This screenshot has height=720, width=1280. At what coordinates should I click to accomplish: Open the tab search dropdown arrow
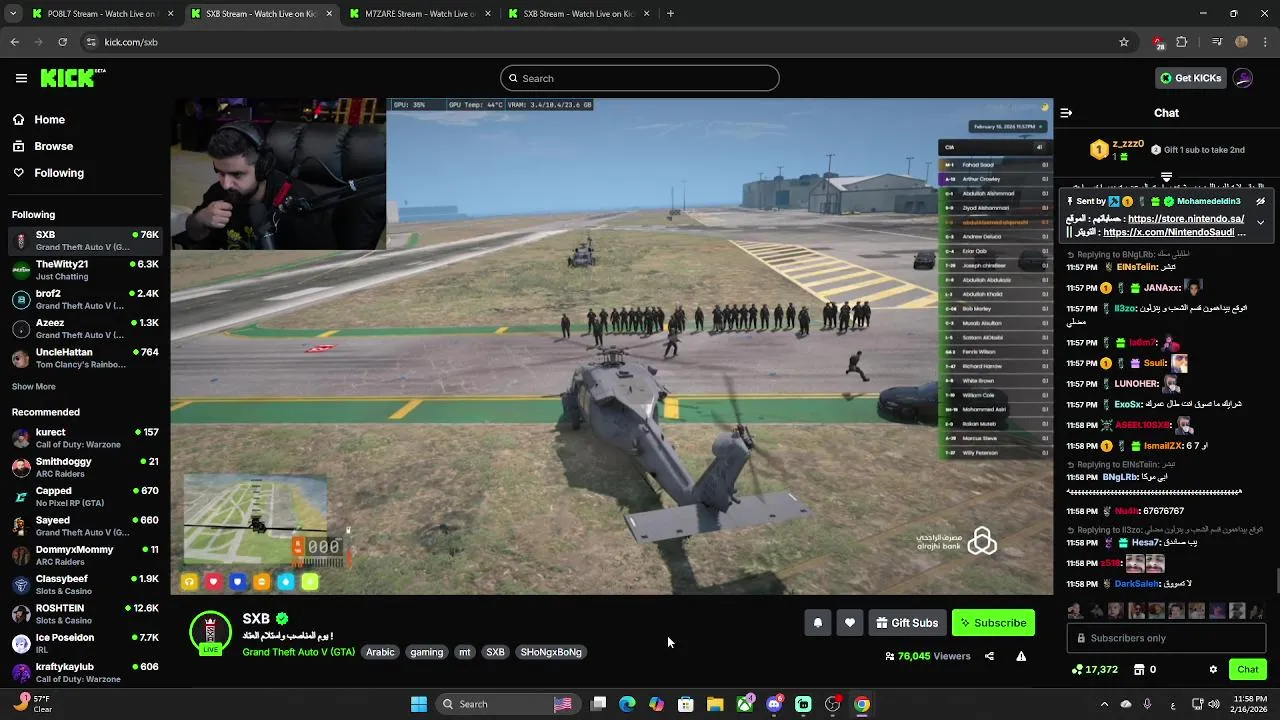click(x=12, y=14)
